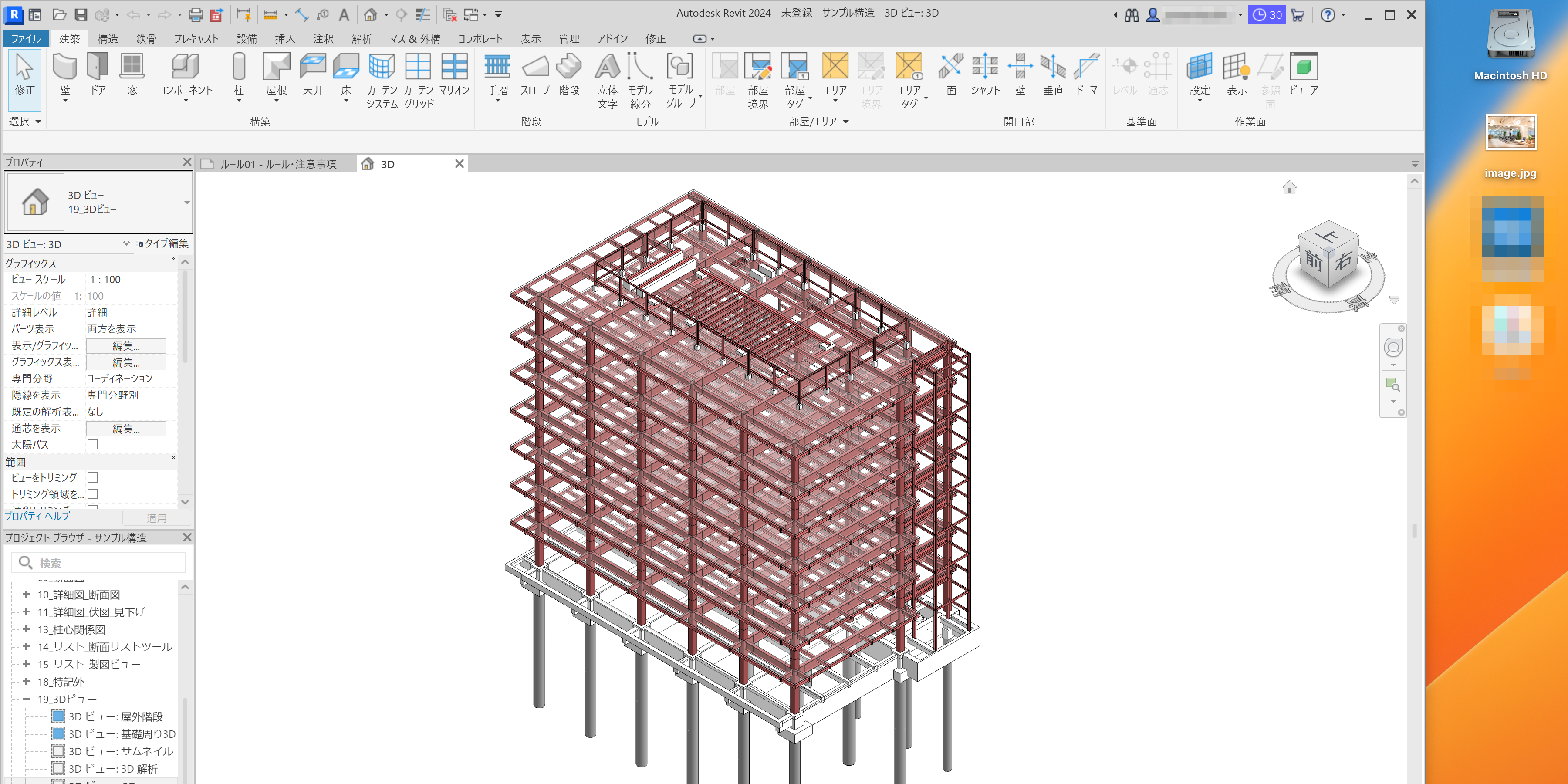
Task: Open the コラボレート ribbon tab
Action: coord(480,38)
